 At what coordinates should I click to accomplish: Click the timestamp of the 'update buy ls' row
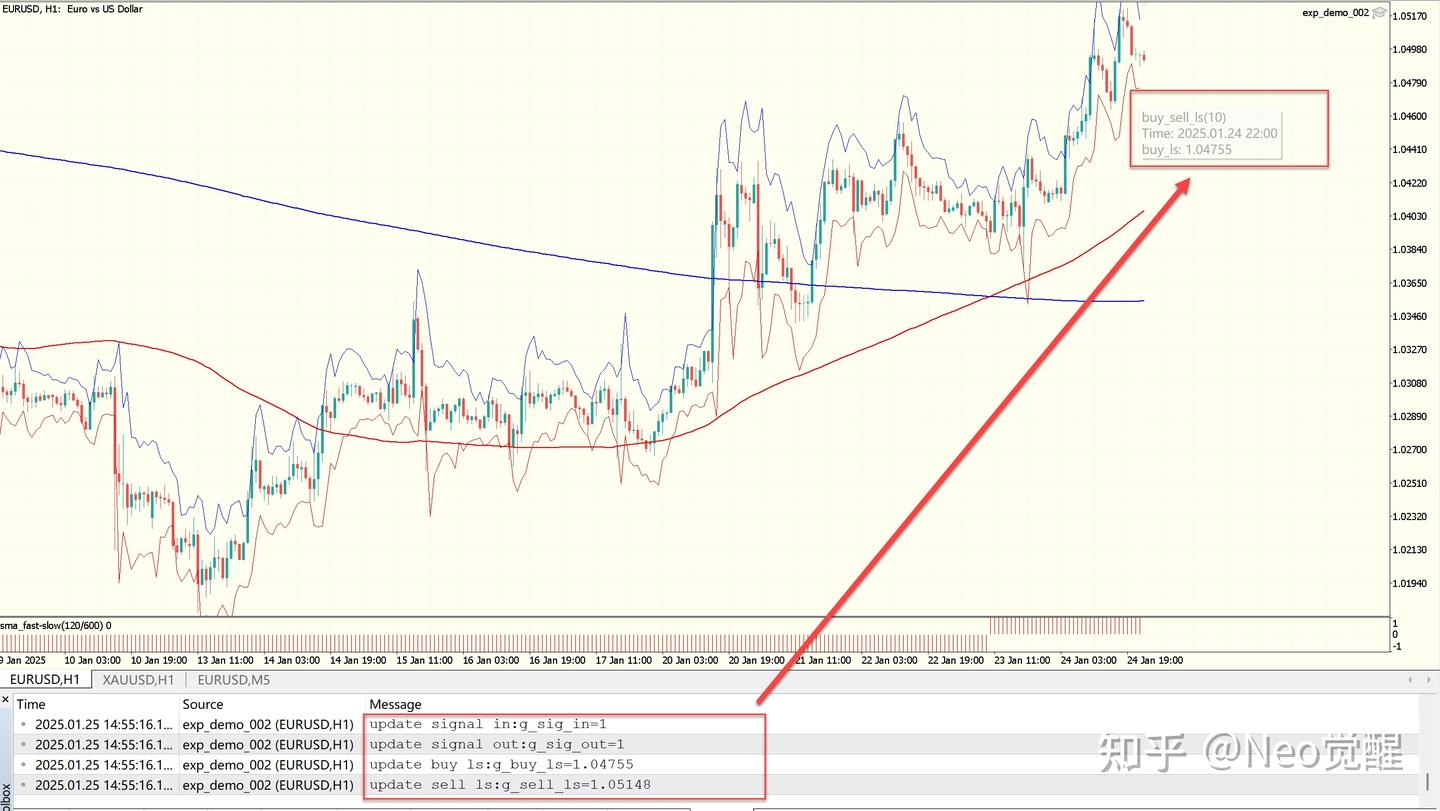(x=102, y=764)
